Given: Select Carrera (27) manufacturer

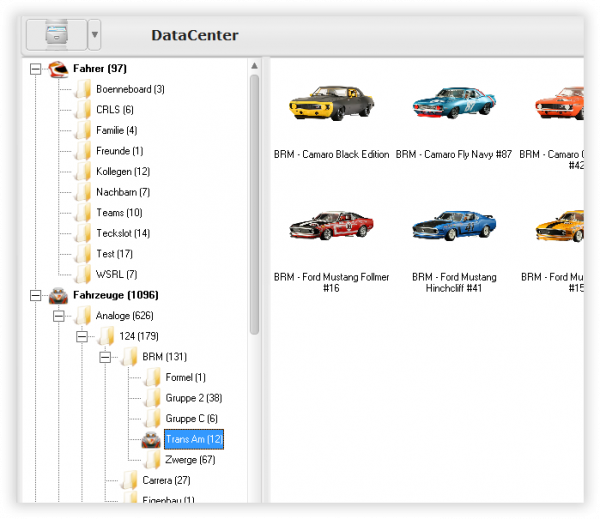Looking at the screenshot, I should [166, 481].
